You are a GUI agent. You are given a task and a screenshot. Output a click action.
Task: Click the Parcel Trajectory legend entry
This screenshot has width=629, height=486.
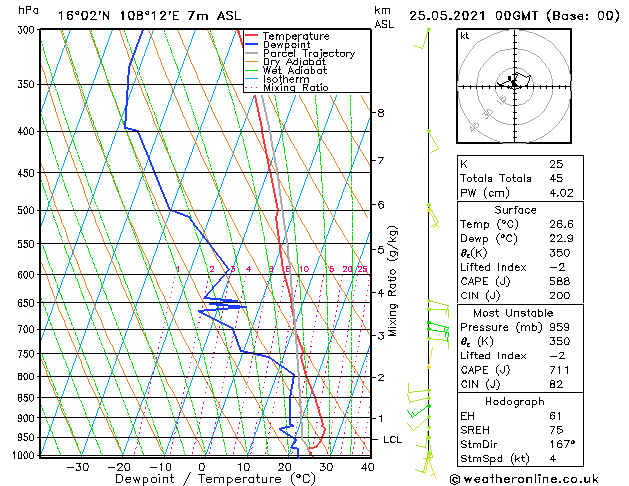(x=309, y=53)
